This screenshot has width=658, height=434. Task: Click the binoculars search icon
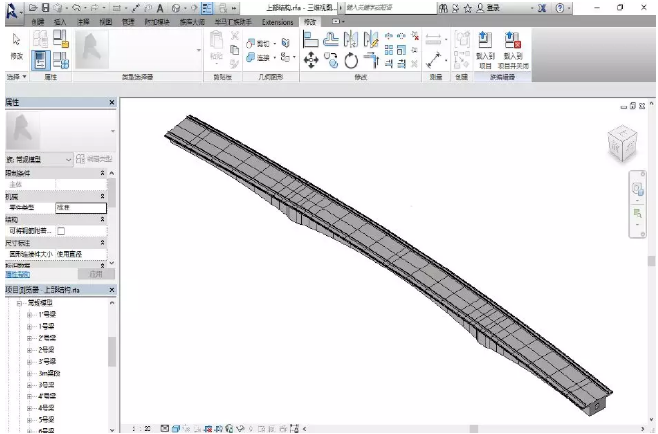pyautogui.click(x=443, y=8)
